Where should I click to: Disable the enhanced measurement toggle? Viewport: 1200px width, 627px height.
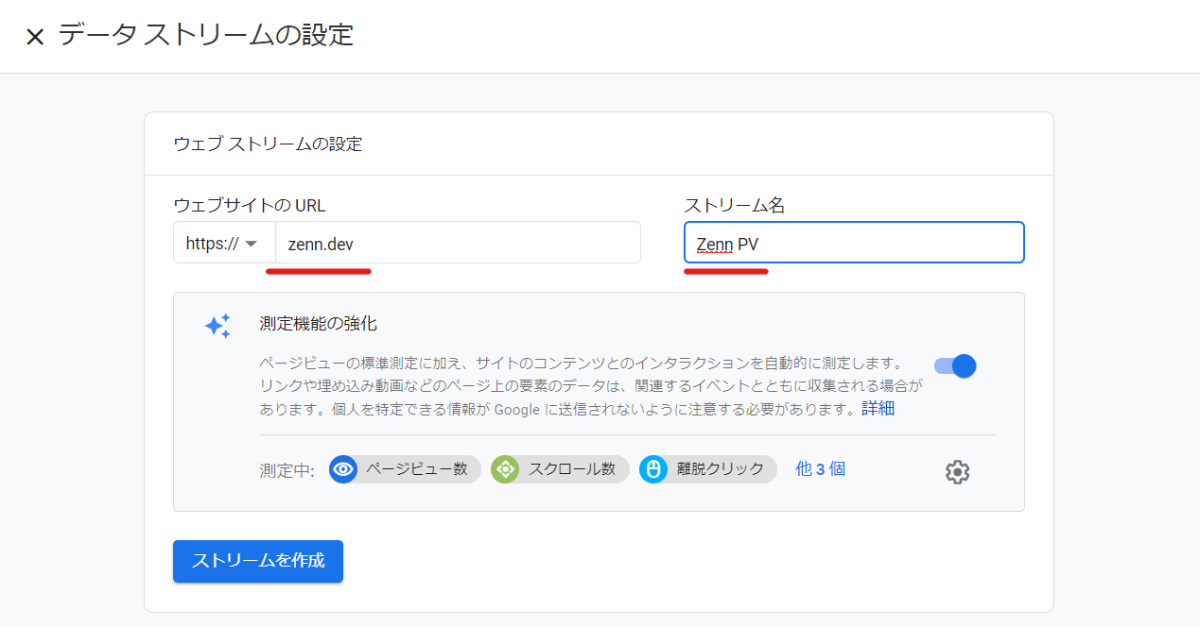955,366
